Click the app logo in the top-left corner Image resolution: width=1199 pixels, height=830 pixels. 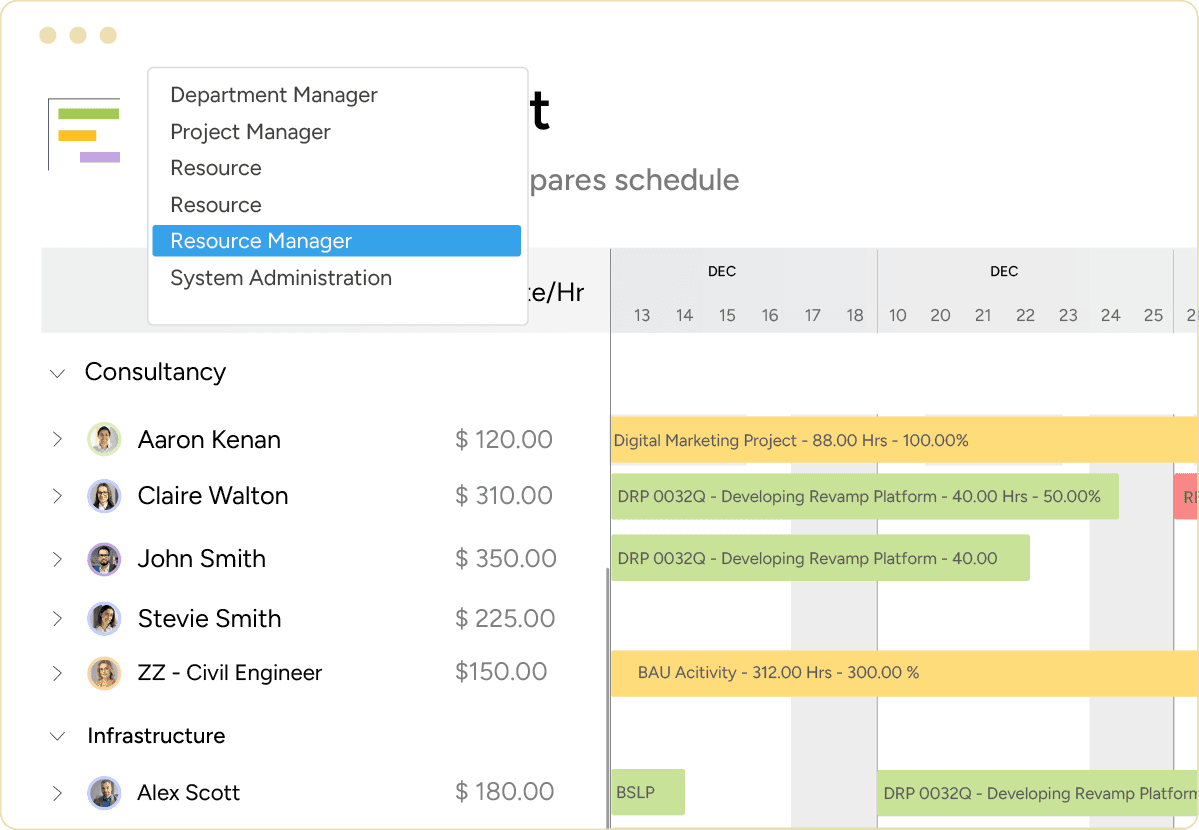[x=85, y=135]
